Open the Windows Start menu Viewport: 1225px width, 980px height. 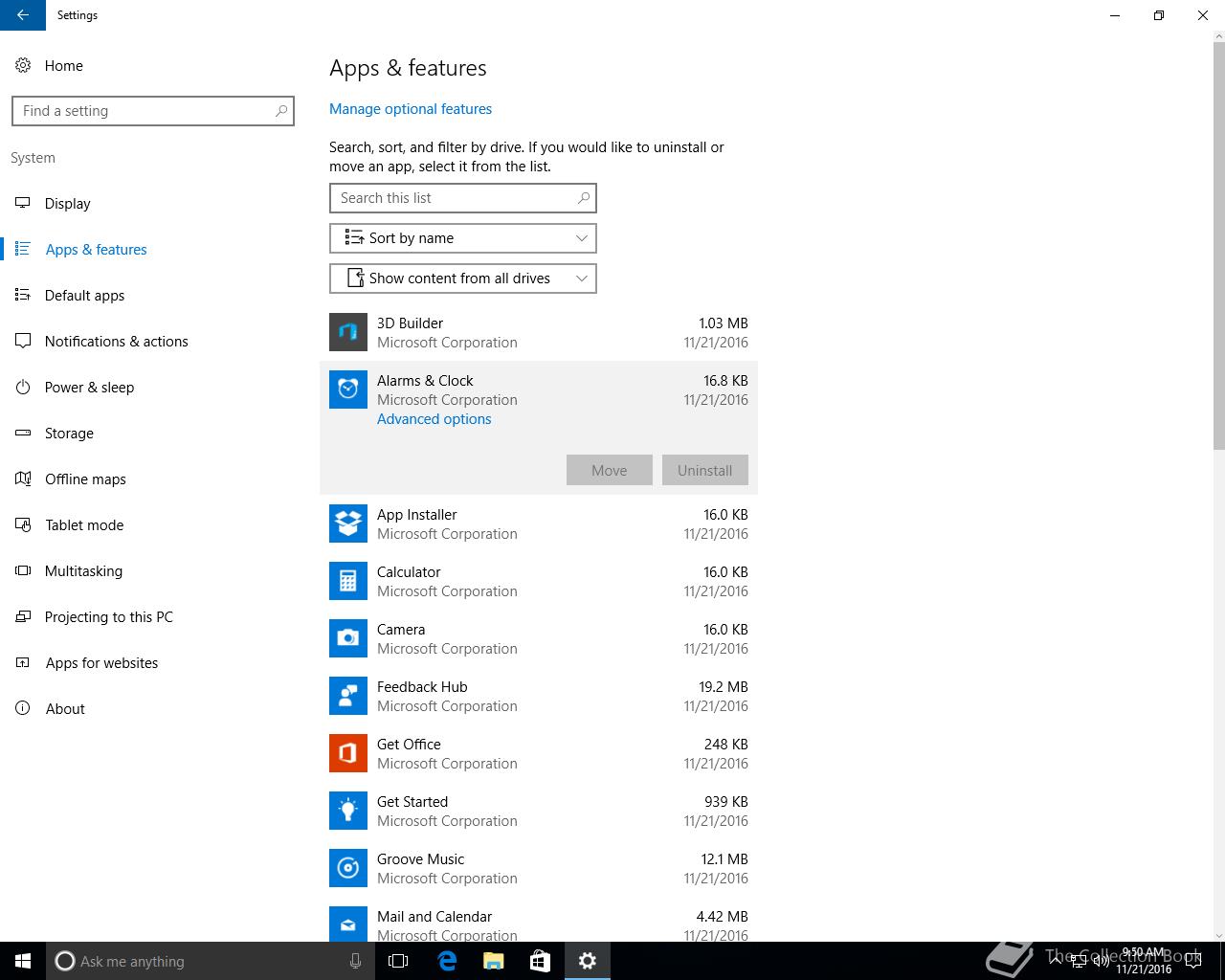coord(23,961)
